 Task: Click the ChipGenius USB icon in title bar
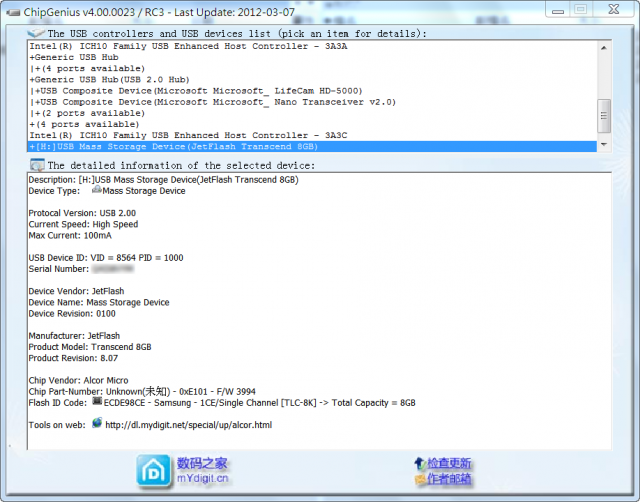click(x=13, y=12)
